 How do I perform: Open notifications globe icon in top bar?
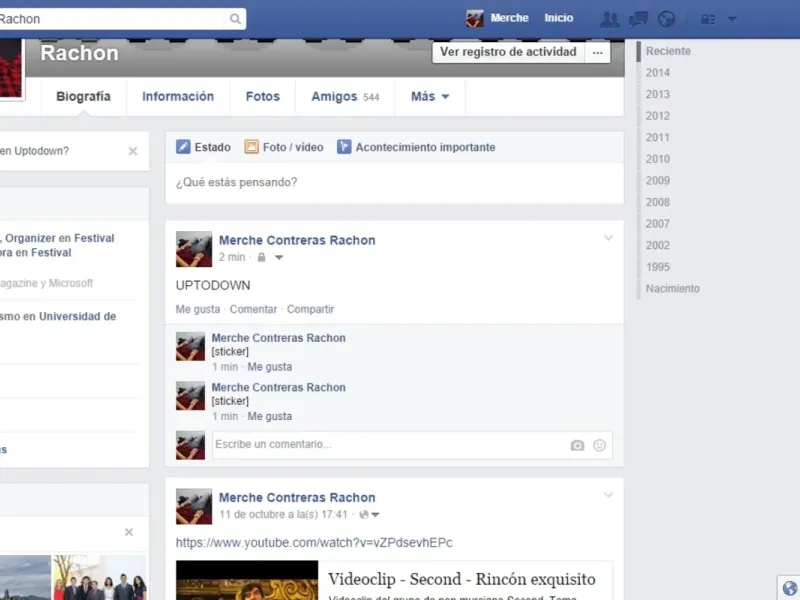click(x=666, y=19)
